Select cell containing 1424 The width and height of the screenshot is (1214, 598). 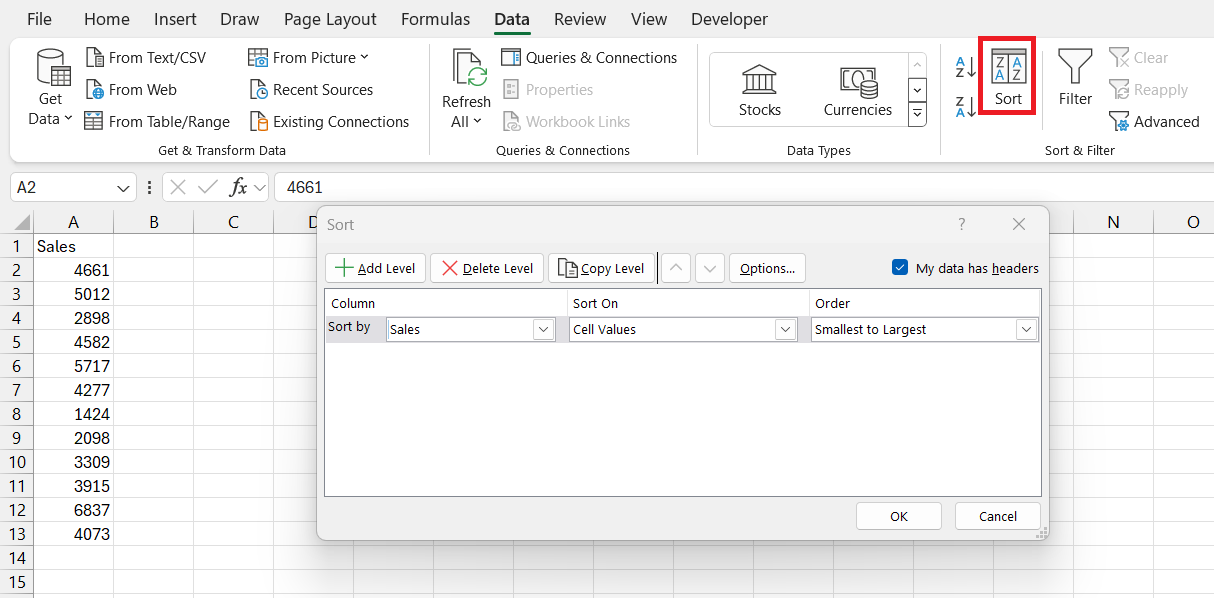click(x=73, y=414)
